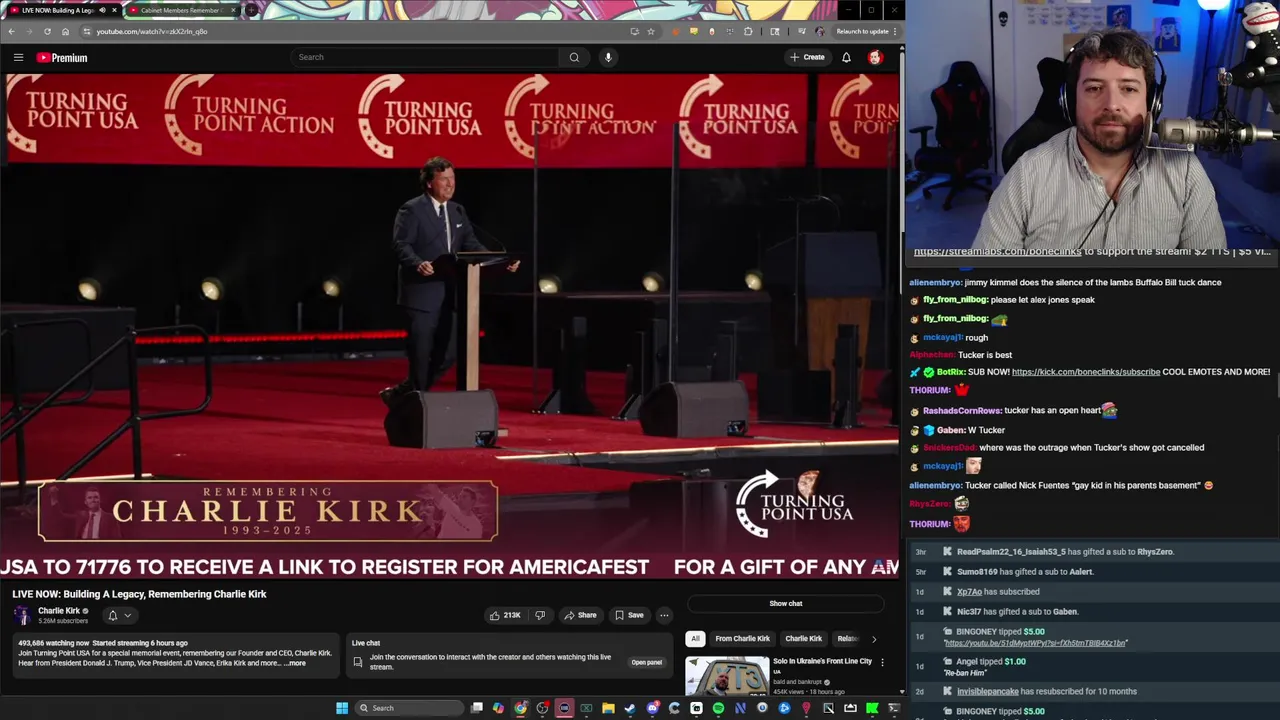Image resolution: width=1280 pixels, height=720 pixels.
Task: Expand the channel notification bell dropdown
Action: click(119, 615)
